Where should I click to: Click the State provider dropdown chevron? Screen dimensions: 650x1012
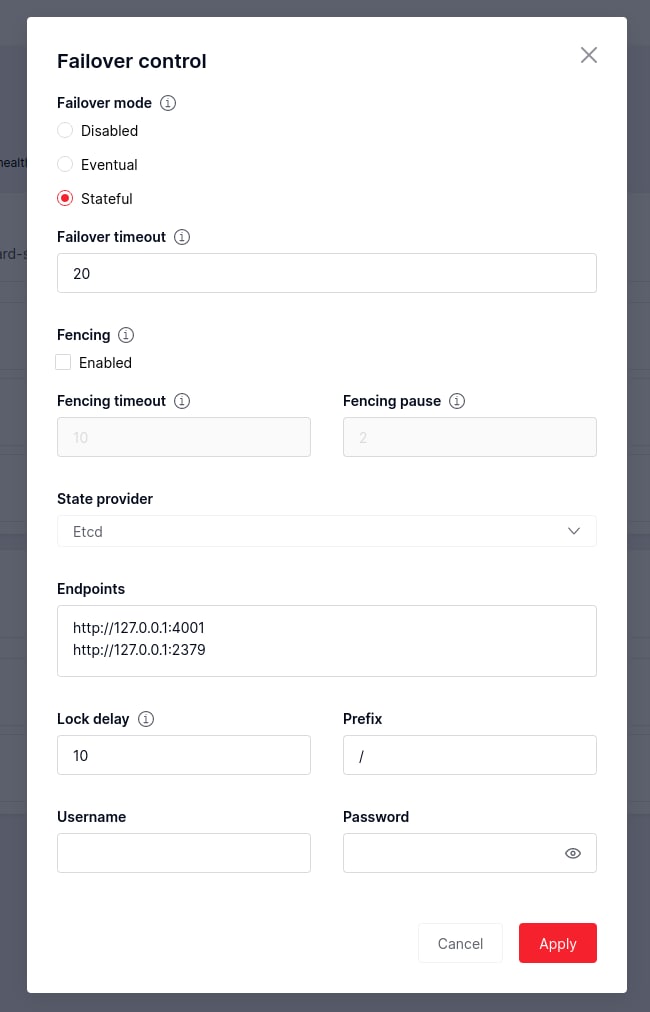coord(574,531)
